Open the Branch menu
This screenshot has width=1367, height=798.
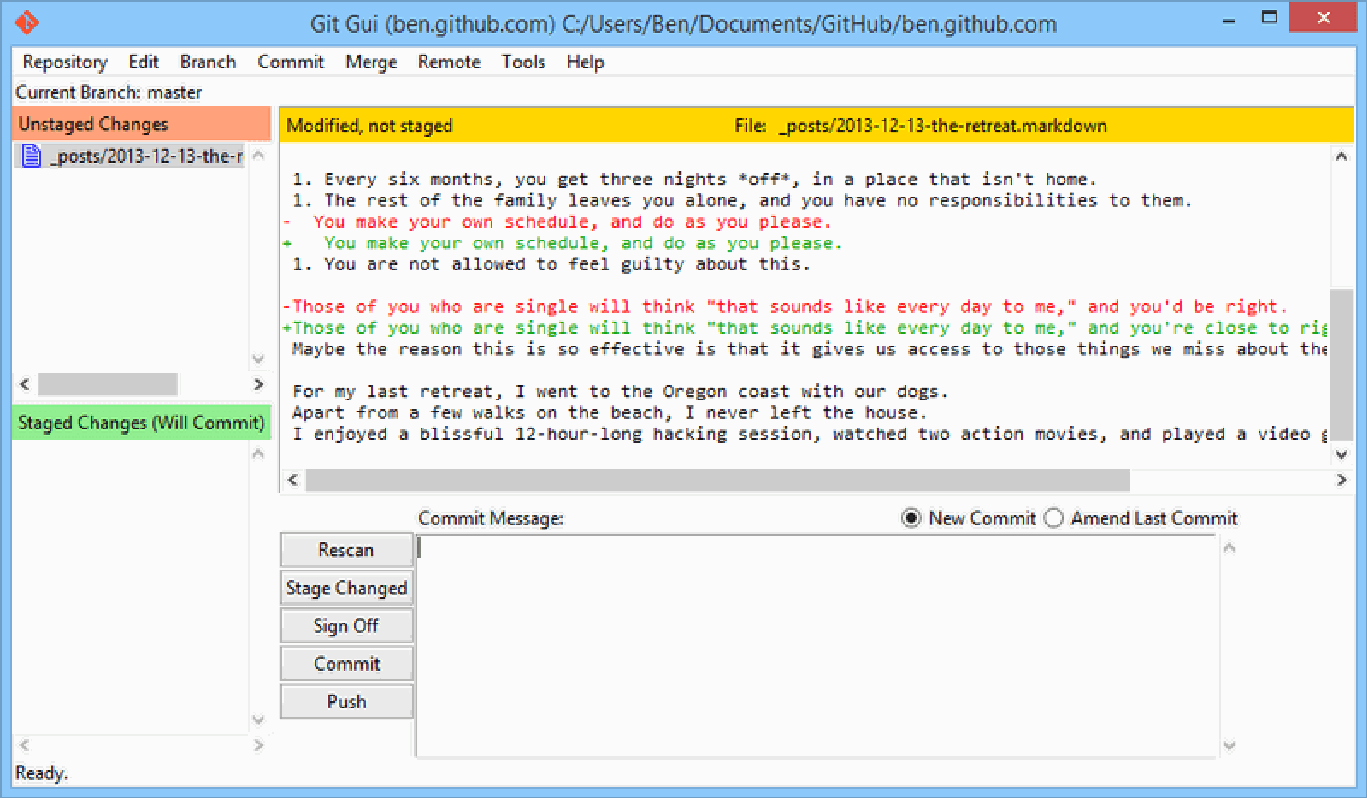(x=208, y=62)
